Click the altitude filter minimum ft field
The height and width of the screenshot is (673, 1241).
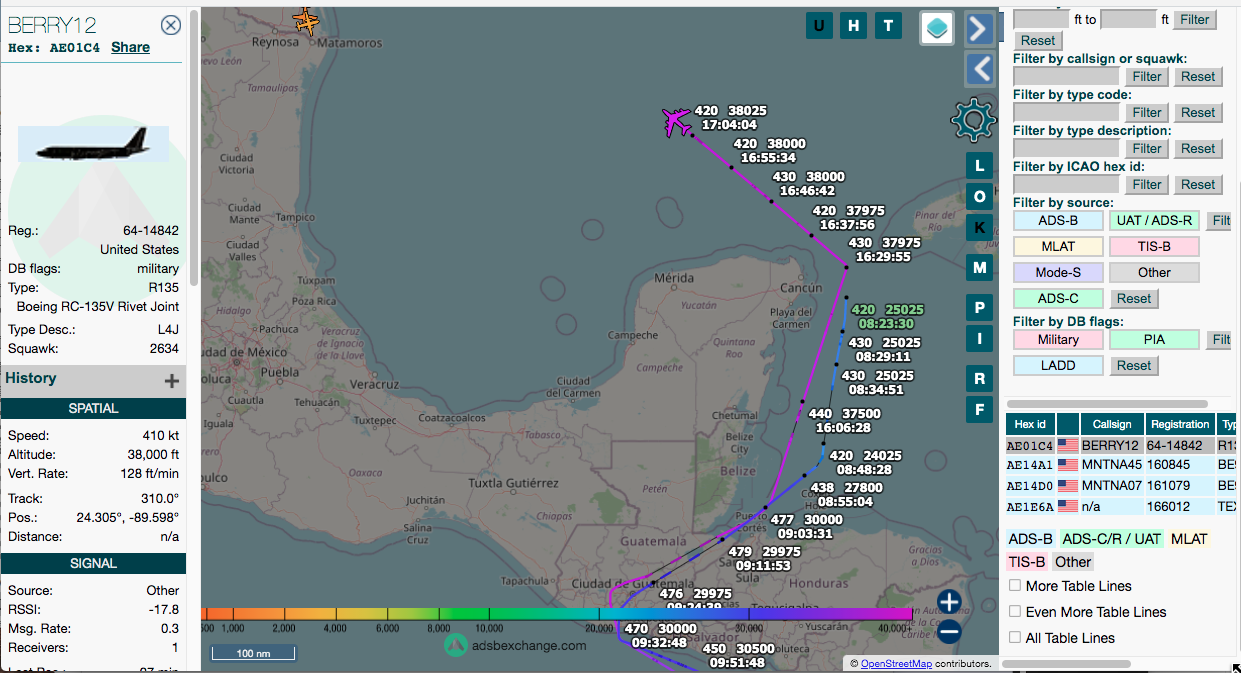[1041, 19]
